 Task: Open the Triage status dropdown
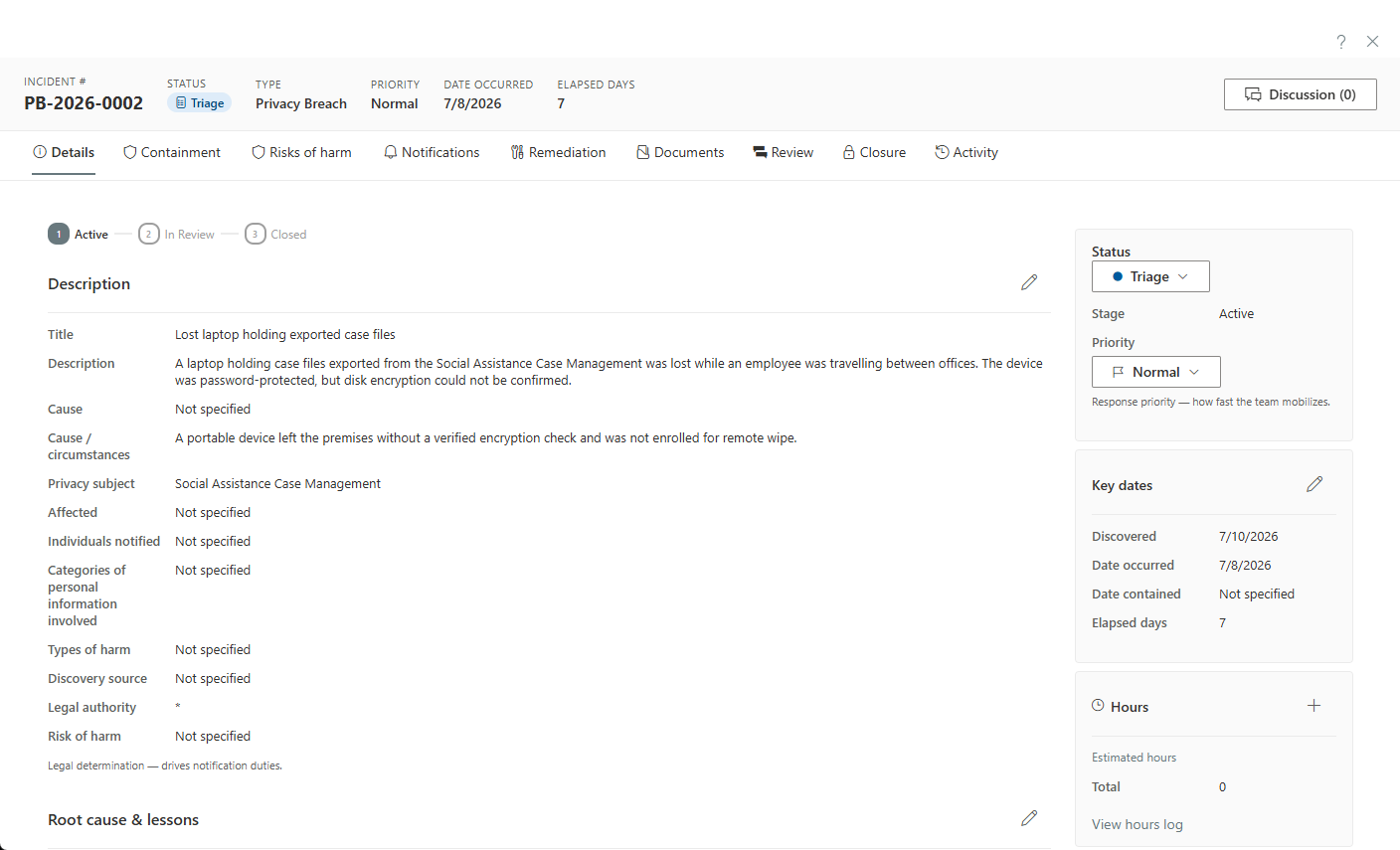click(x=1150, y=276)
